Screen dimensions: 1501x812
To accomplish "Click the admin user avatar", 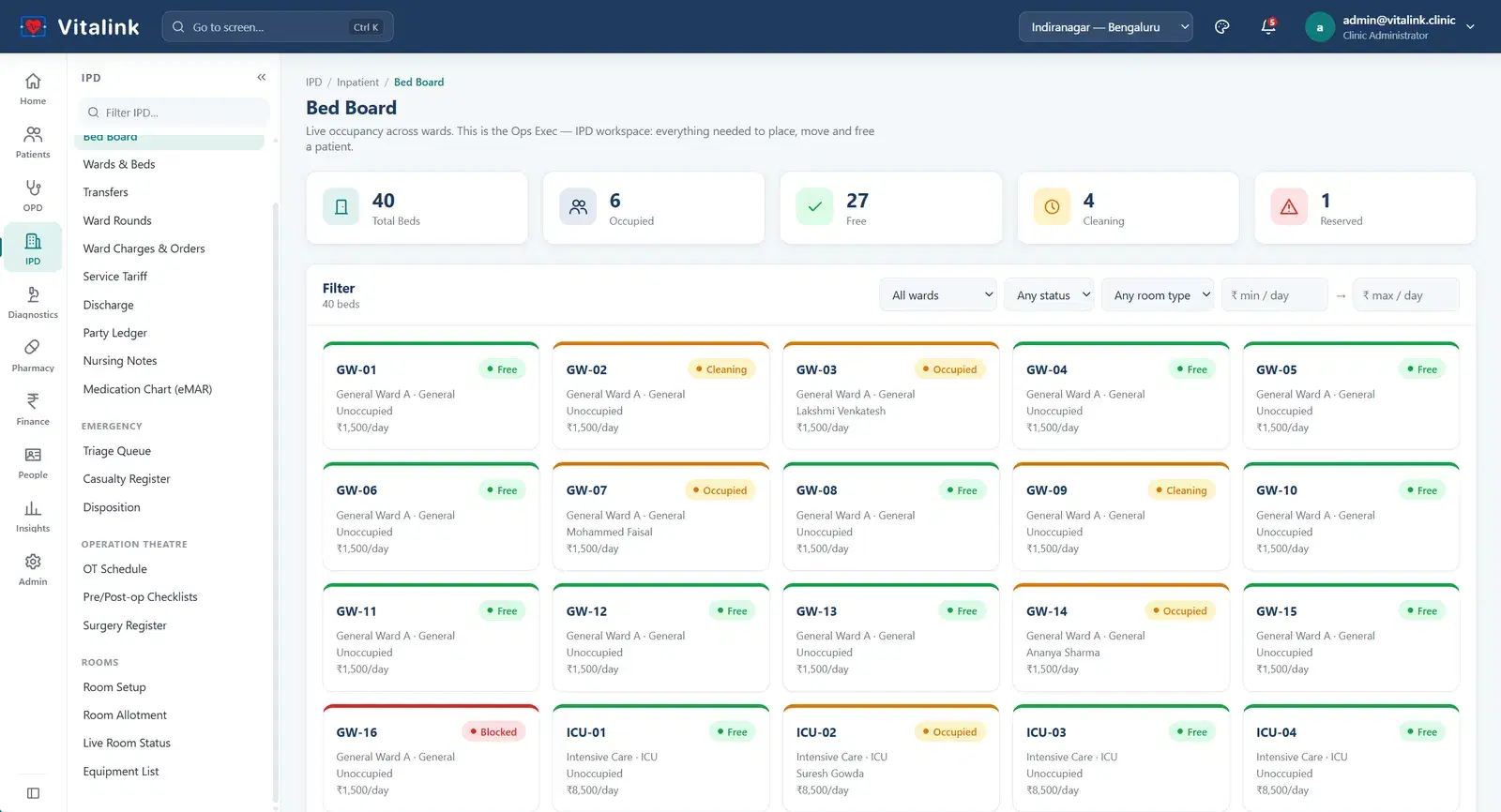I will point(1320,27).
